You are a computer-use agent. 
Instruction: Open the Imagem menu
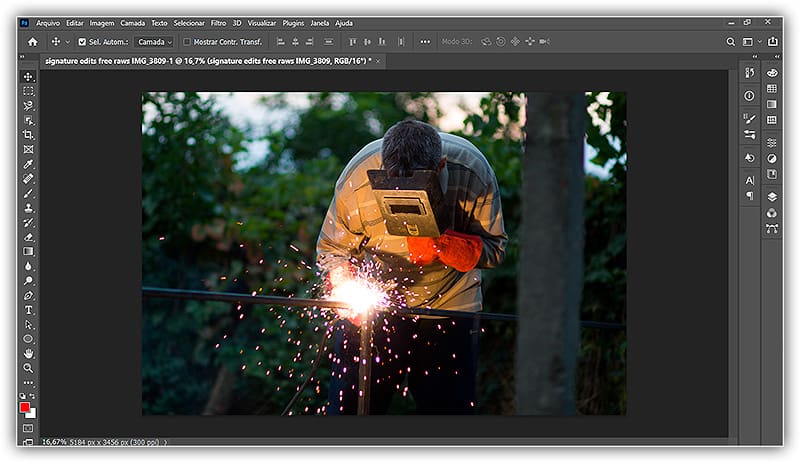point(102,23)
